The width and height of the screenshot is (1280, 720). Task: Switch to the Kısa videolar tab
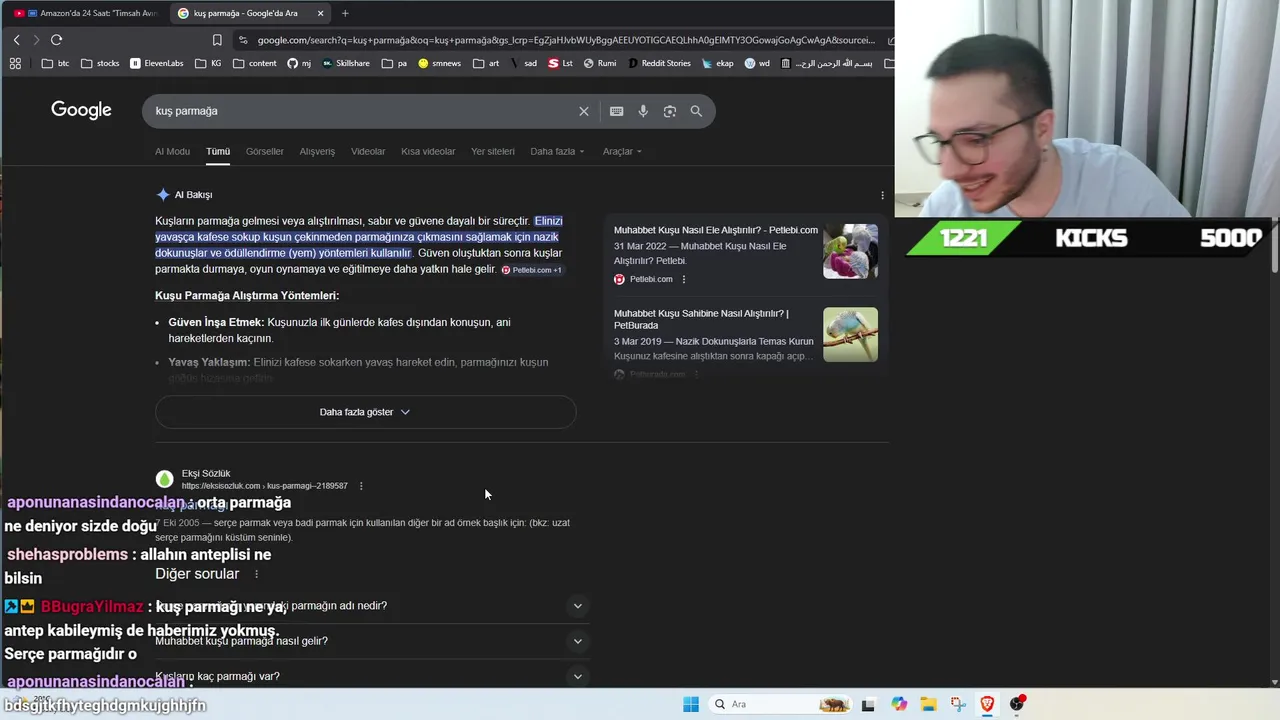(x=428, y=152)
